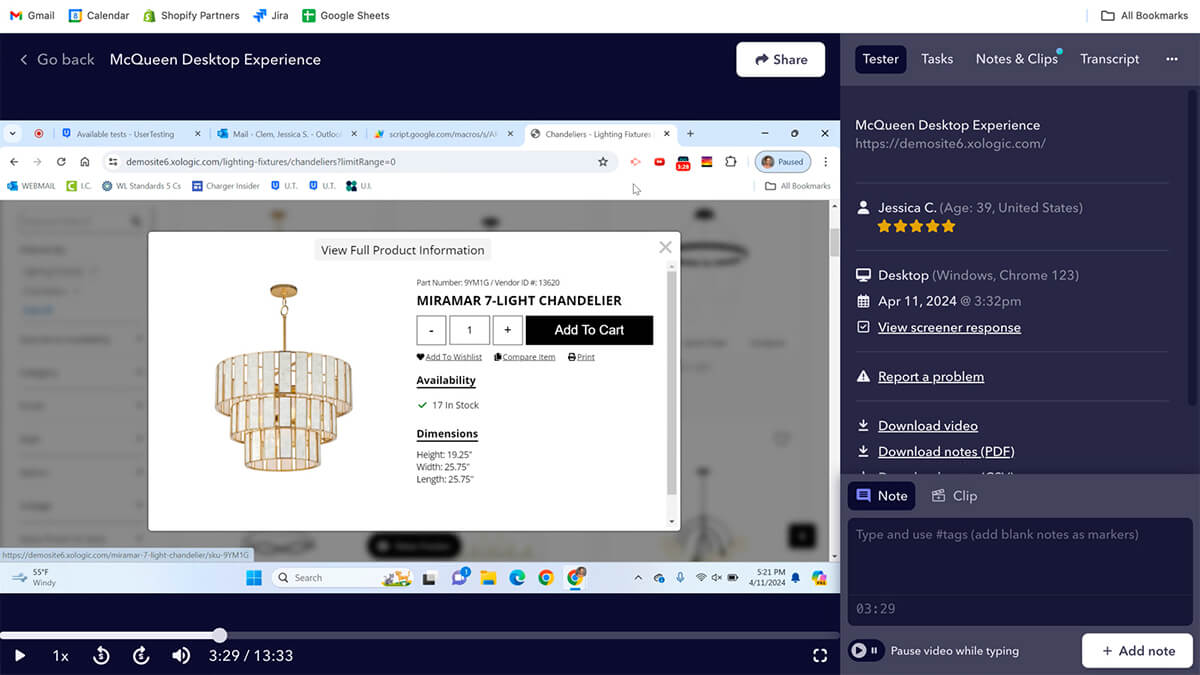Enter fullscreen video mode
1200x675 pixels.
click(820, 656)
